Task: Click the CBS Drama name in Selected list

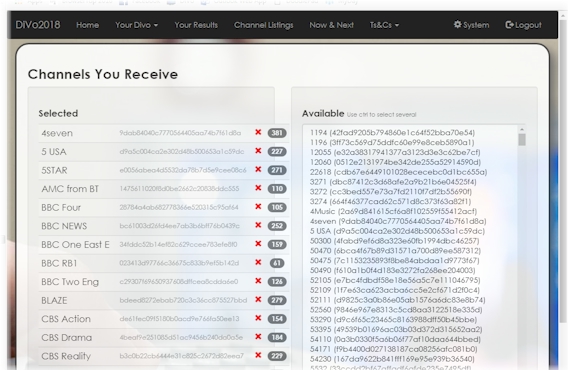Action: pyautogui.click(x=66, y=337)
